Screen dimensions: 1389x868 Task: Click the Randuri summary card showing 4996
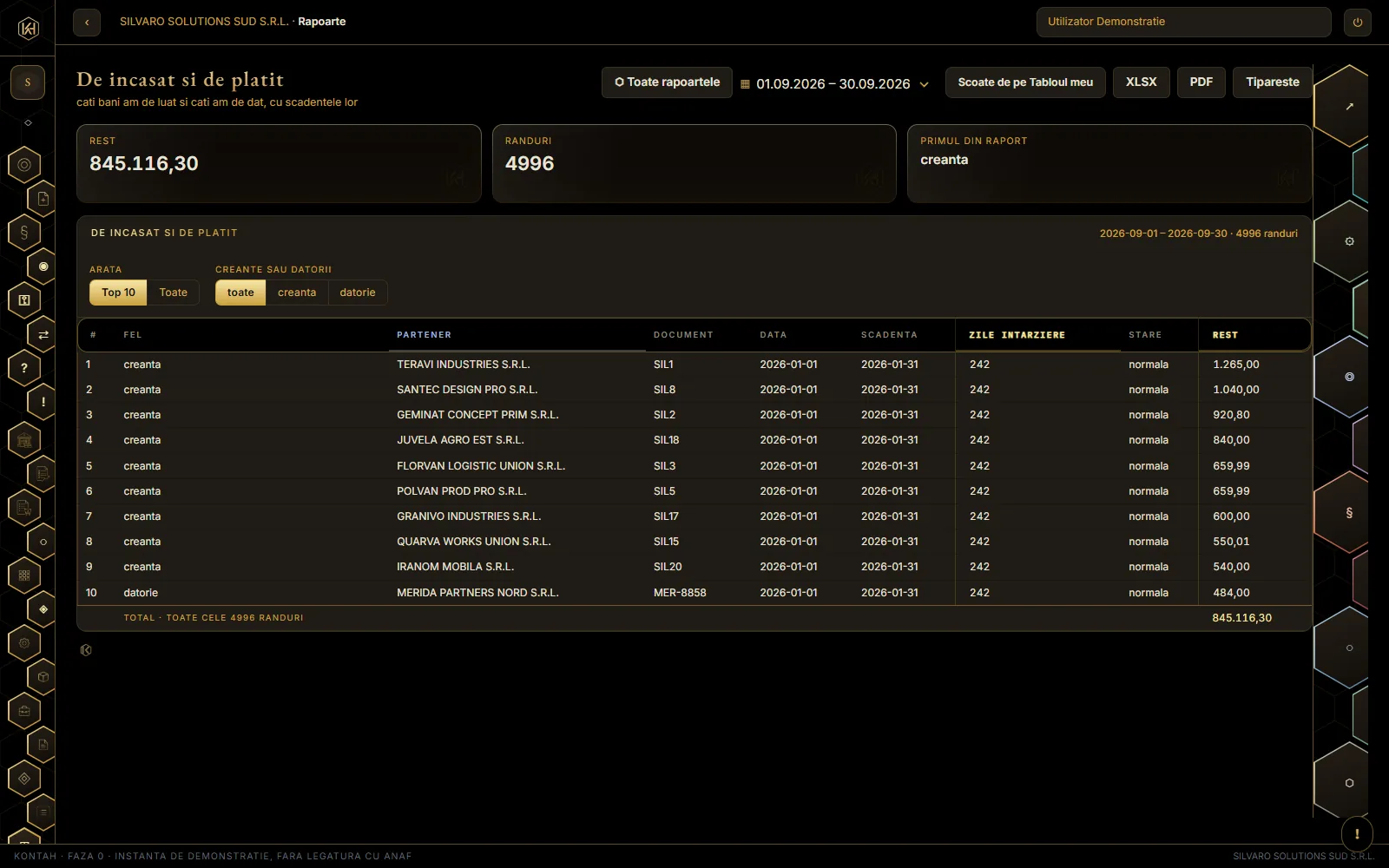tap(694, 164)
